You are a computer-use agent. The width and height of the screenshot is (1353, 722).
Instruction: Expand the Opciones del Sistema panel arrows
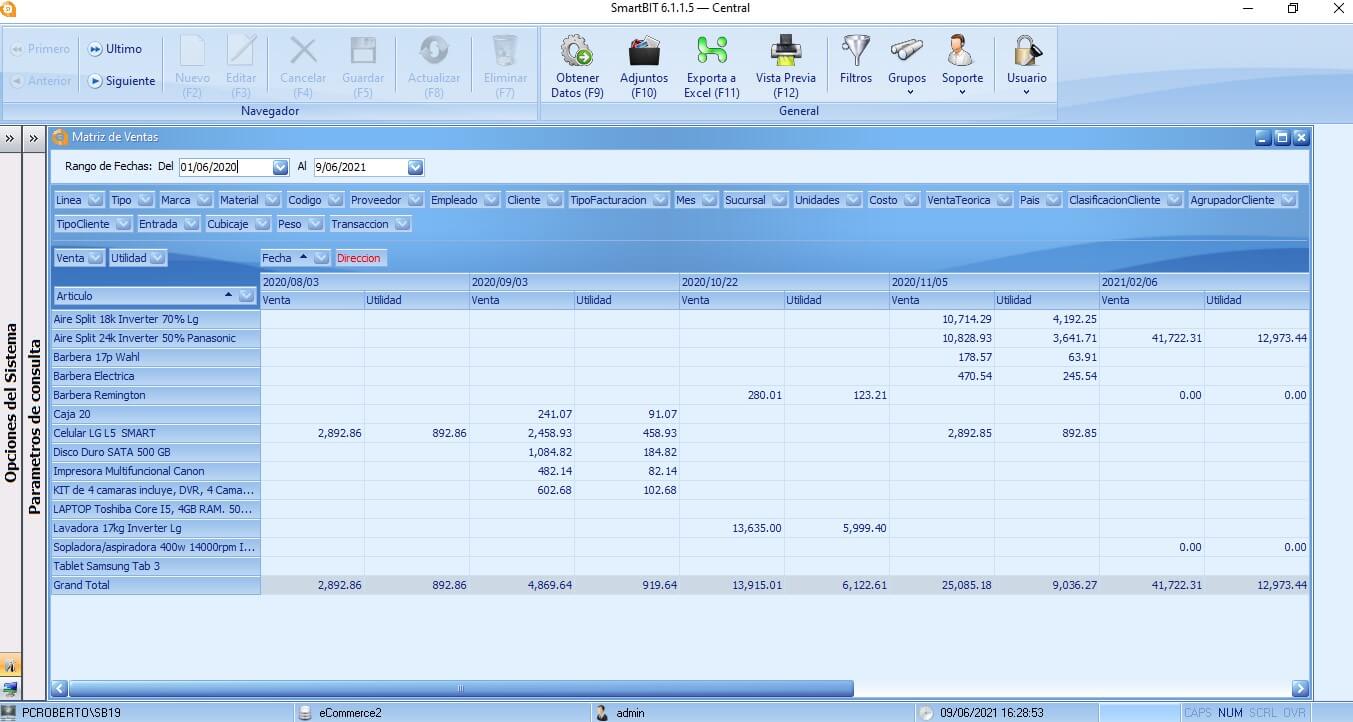click(10, 138)
